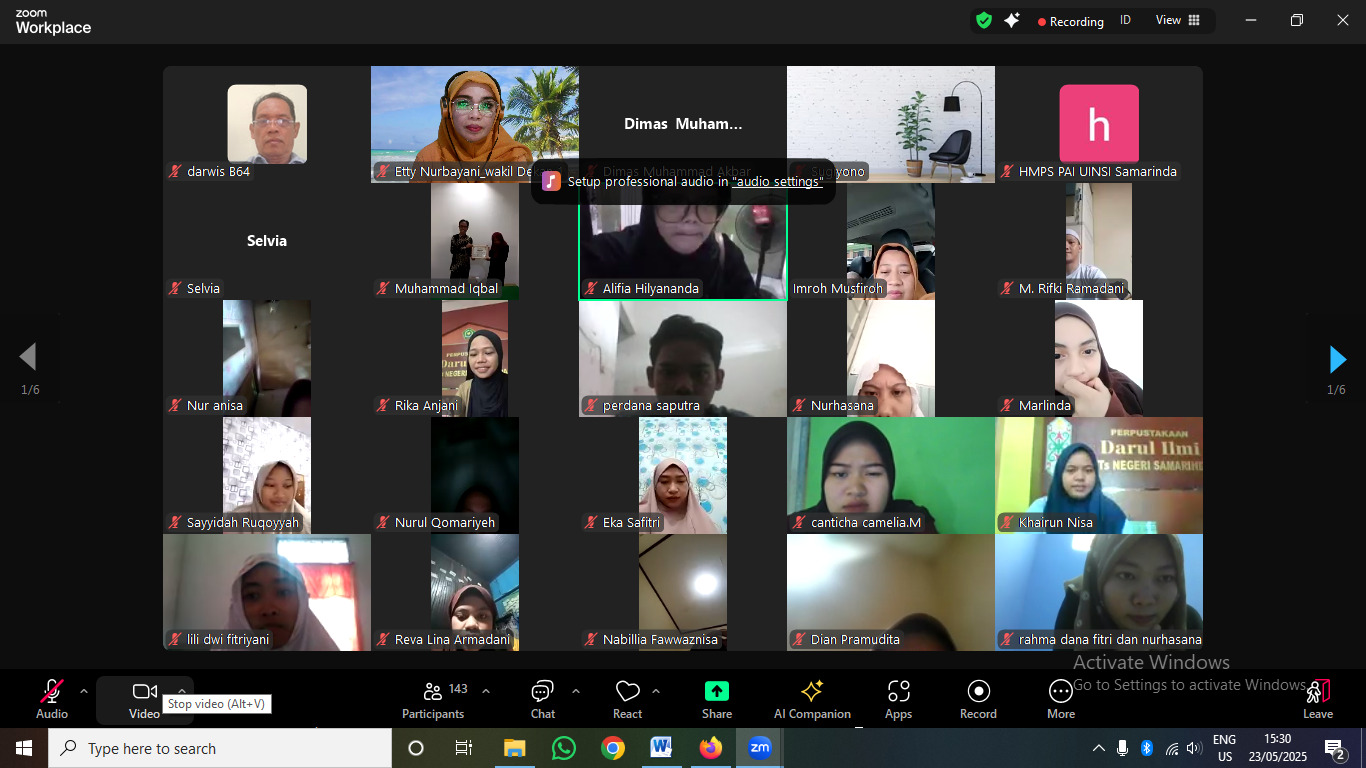Viewport: 1366px width, 768px height.
Task: Click the Zoom taskbar icon
Action: [x=760, y=748]
